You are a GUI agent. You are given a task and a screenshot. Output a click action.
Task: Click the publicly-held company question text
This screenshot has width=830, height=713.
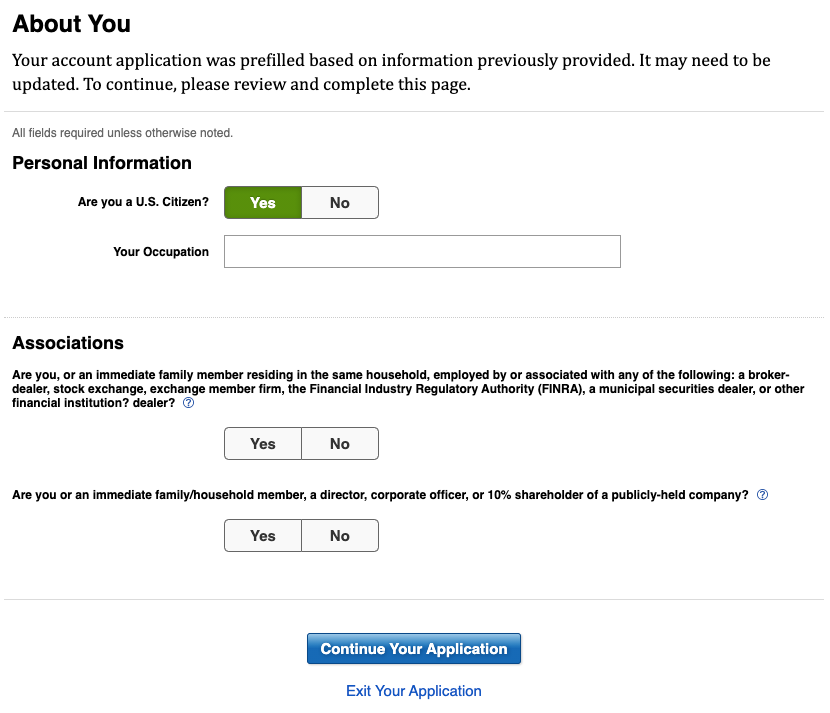coord(380,494)
